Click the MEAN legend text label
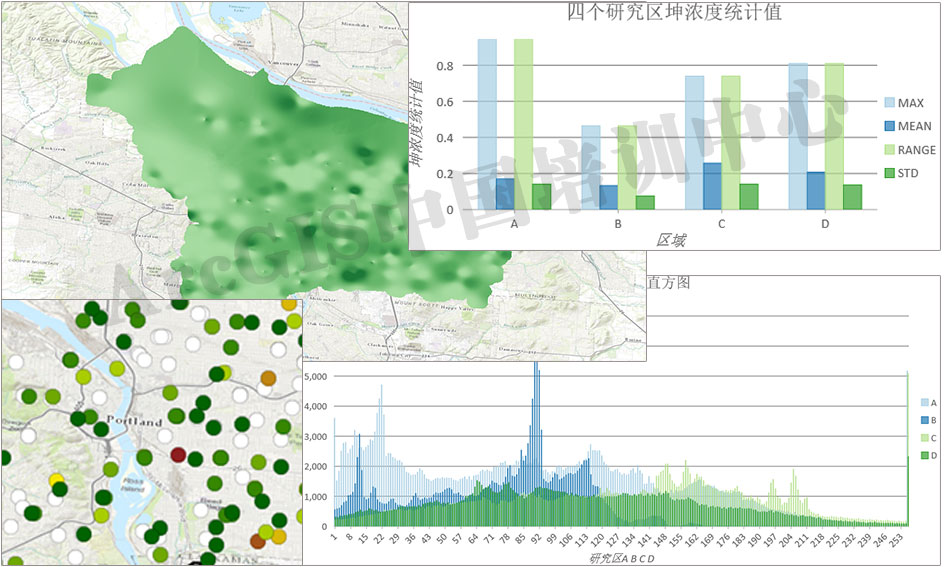This screenshot has height=567, width=945. [x=915, y=127]
